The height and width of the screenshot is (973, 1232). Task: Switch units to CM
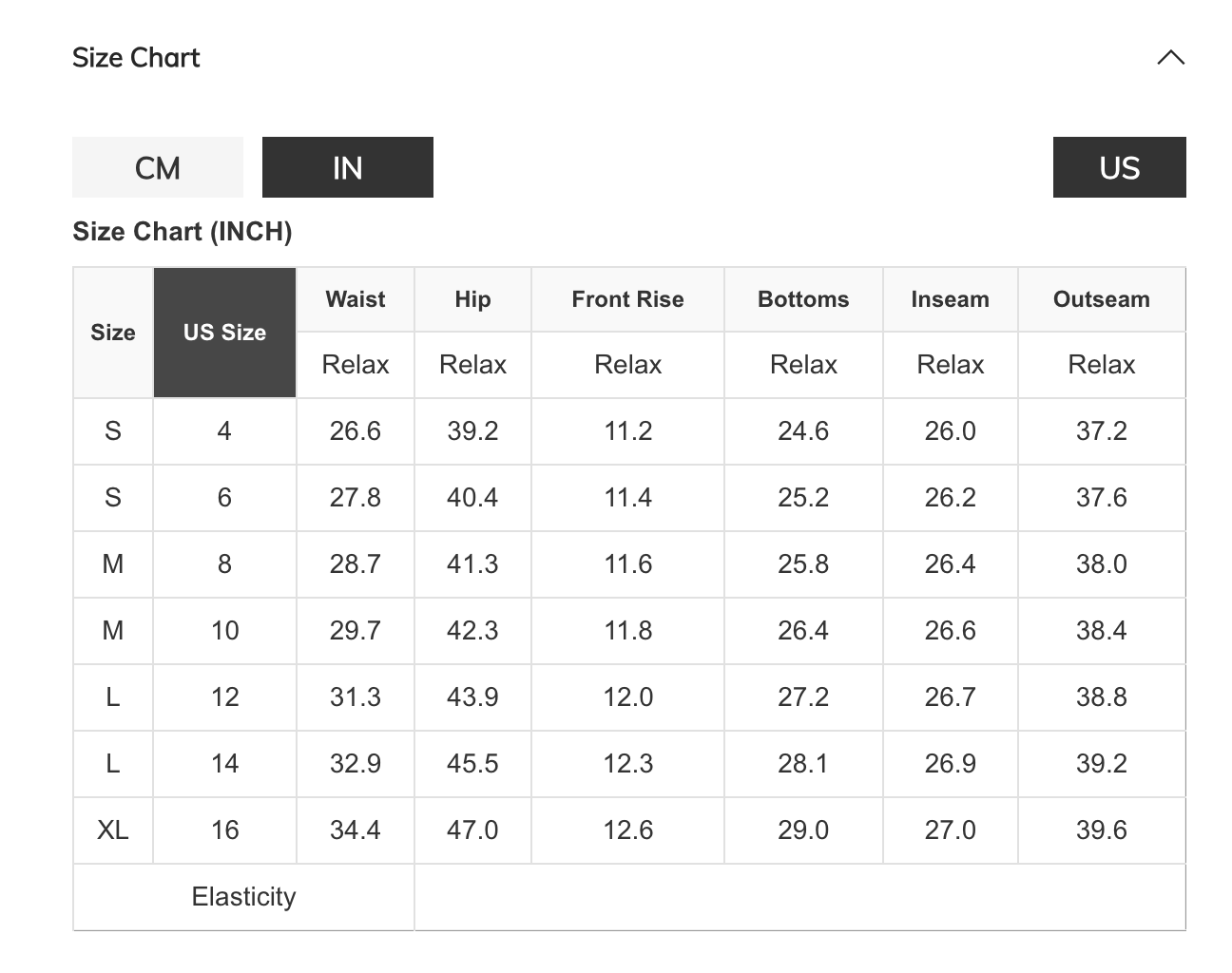click(158, 168)
